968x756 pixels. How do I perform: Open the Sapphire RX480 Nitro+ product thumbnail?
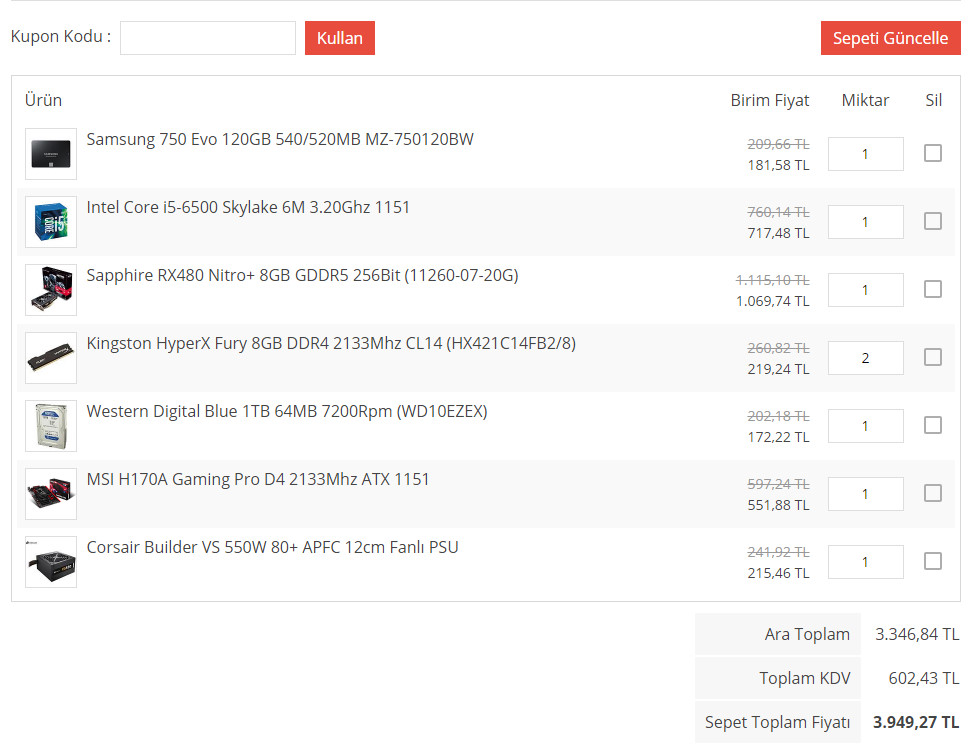(51, 290)
